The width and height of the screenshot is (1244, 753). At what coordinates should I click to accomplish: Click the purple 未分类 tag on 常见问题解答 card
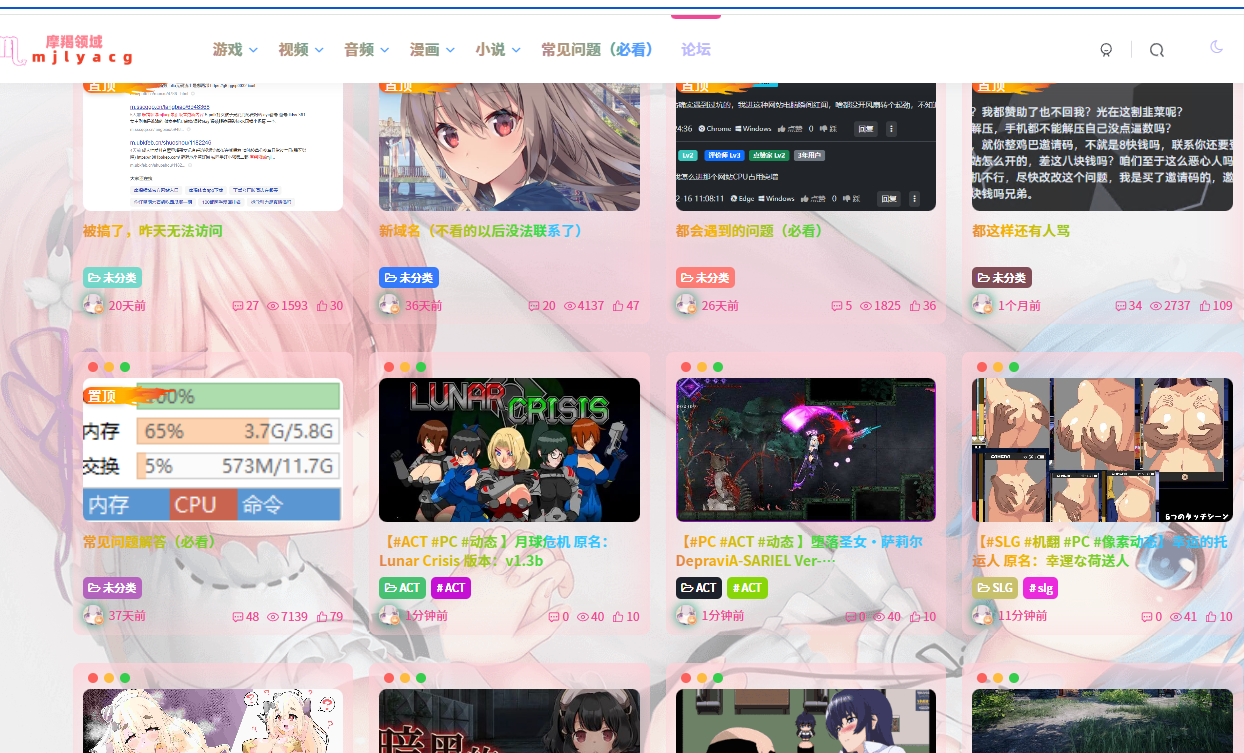click(x=112, y=588)
